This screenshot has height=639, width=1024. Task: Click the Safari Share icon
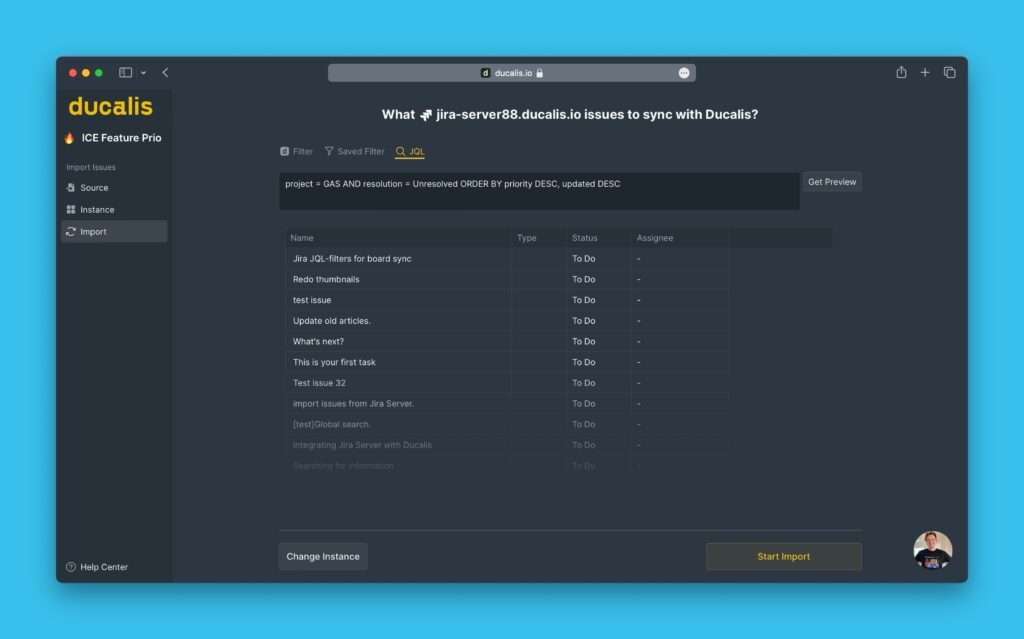(901, 73)
